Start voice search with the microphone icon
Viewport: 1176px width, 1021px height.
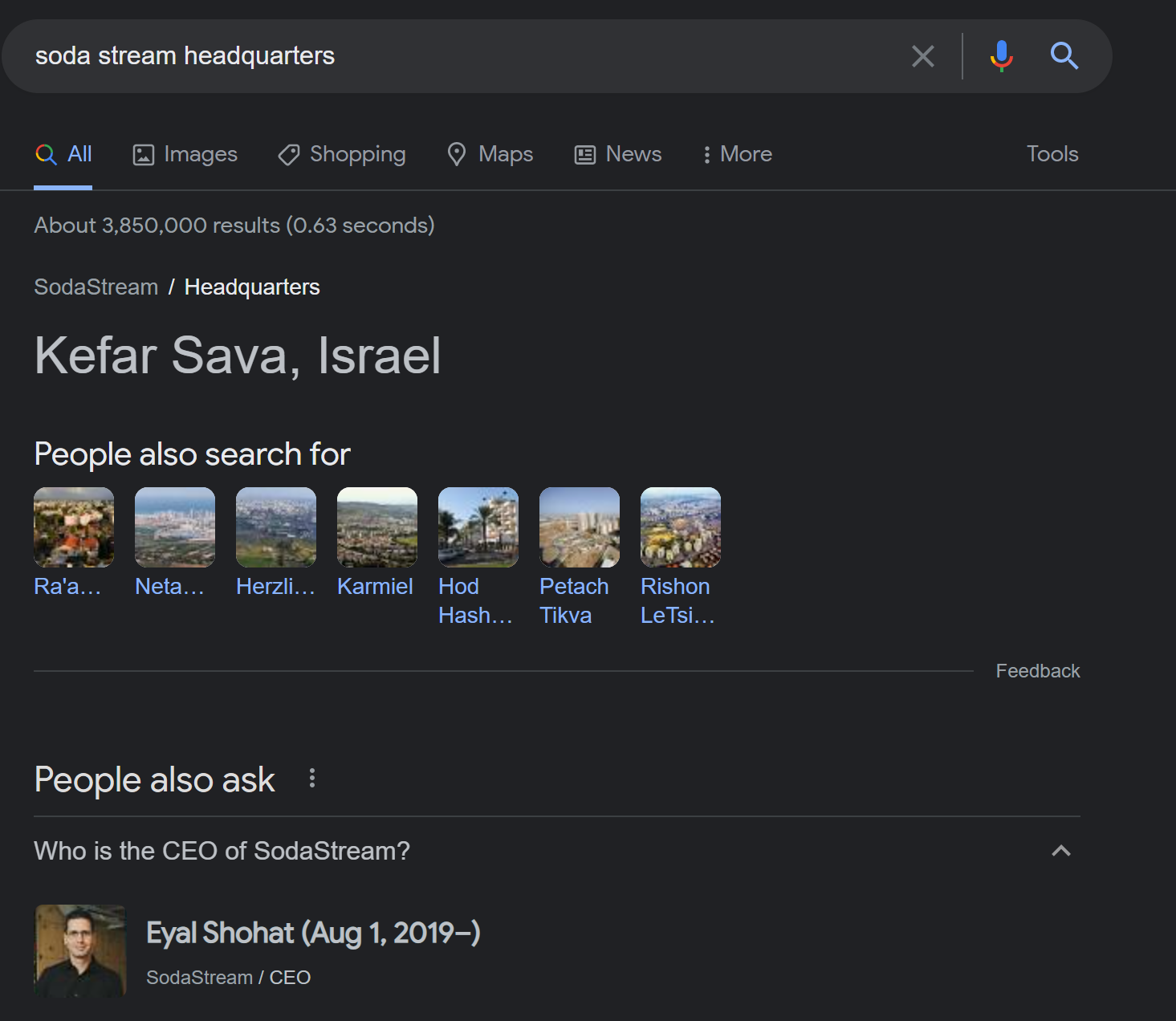pos(1001,56)
